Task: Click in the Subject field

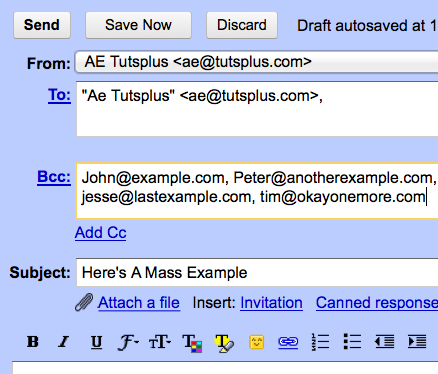Action: coord(257,272)
